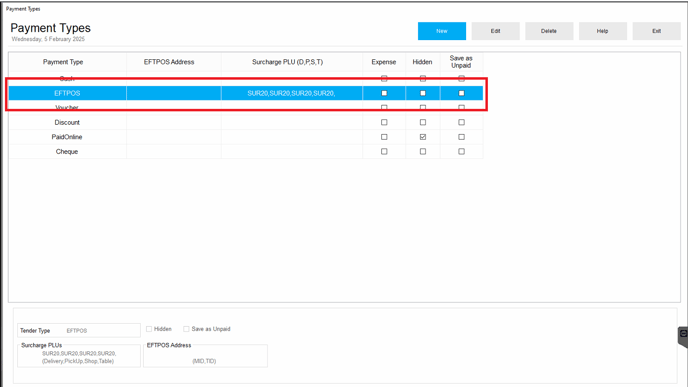Click the Surcharge PLU column header
Image resolution: width=688 pixels, height=387 pixels.
[287, 62]
